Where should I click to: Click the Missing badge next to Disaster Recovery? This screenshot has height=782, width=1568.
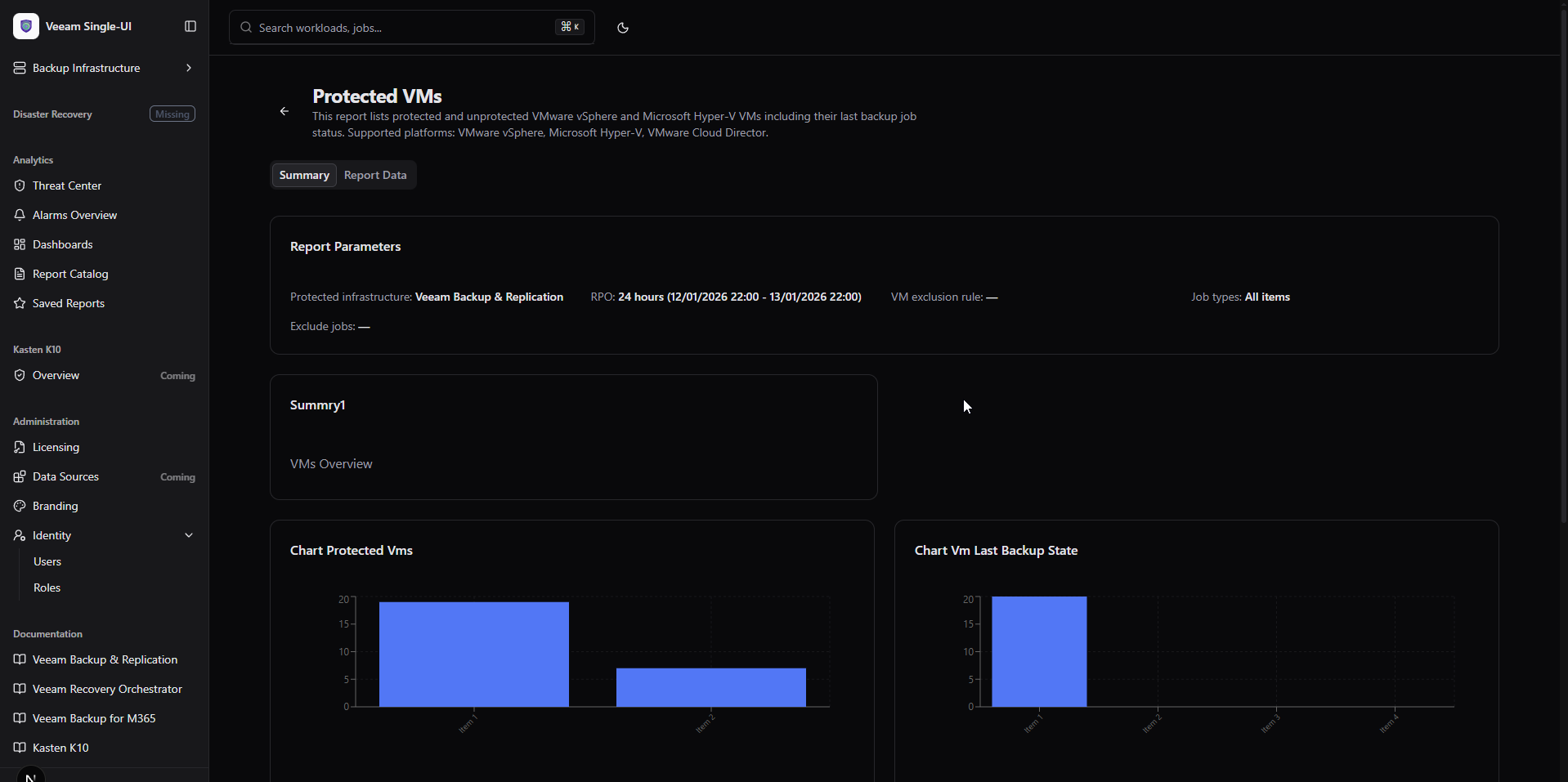pyautogui.click(x=172, y=114)
